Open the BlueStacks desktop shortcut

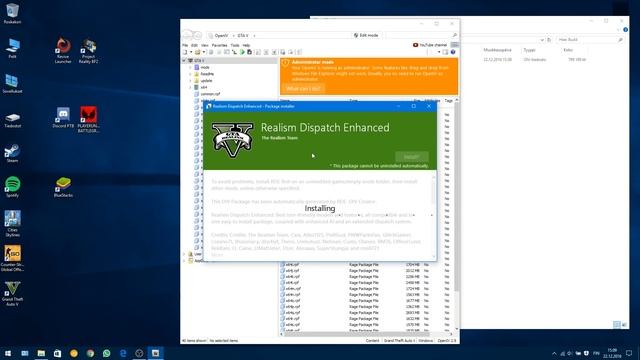63,187
